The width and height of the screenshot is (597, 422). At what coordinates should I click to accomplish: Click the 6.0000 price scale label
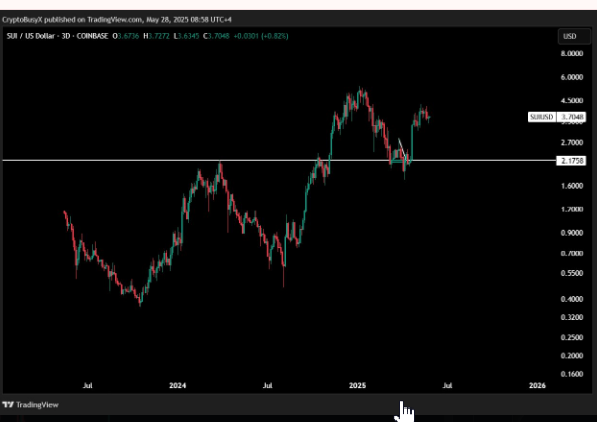(x=571, y=77)
